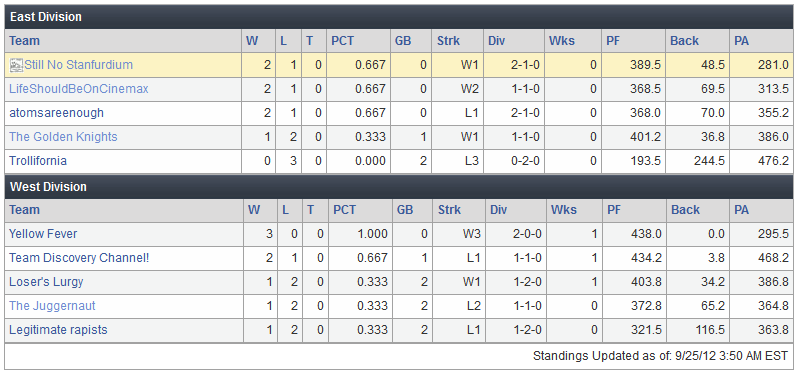Sort West Division by Team column header
The height and width of the screenshot is (374, 798).
coord(24,210)
